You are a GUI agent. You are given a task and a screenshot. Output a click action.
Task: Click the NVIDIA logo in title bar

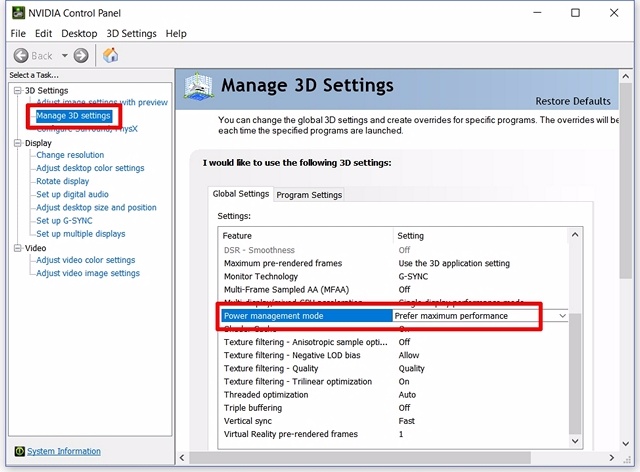click(15, 12)
